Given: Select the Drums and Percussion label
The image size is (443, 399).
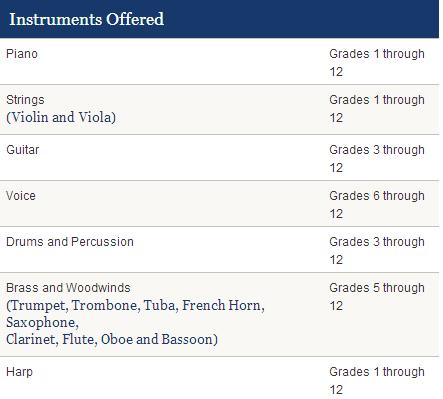Looking at the screenshot, I should point(70,242).
